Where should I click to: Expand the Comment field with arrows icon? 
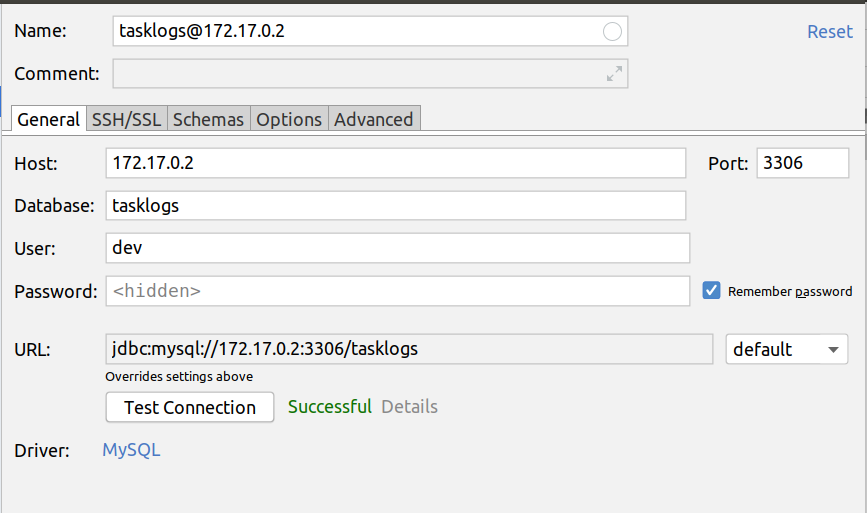(x=614, y=74)
